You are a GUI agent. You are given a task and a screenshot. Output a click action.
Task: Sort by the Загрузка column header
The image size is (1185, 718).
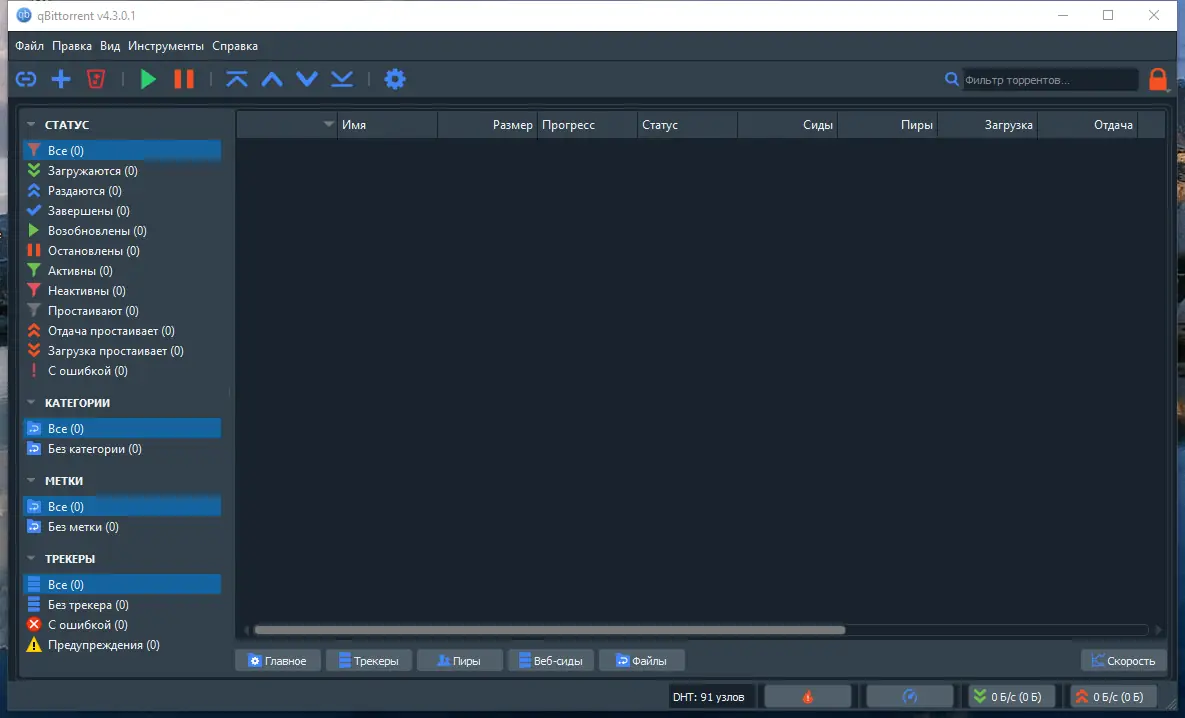tap(987, 125)
